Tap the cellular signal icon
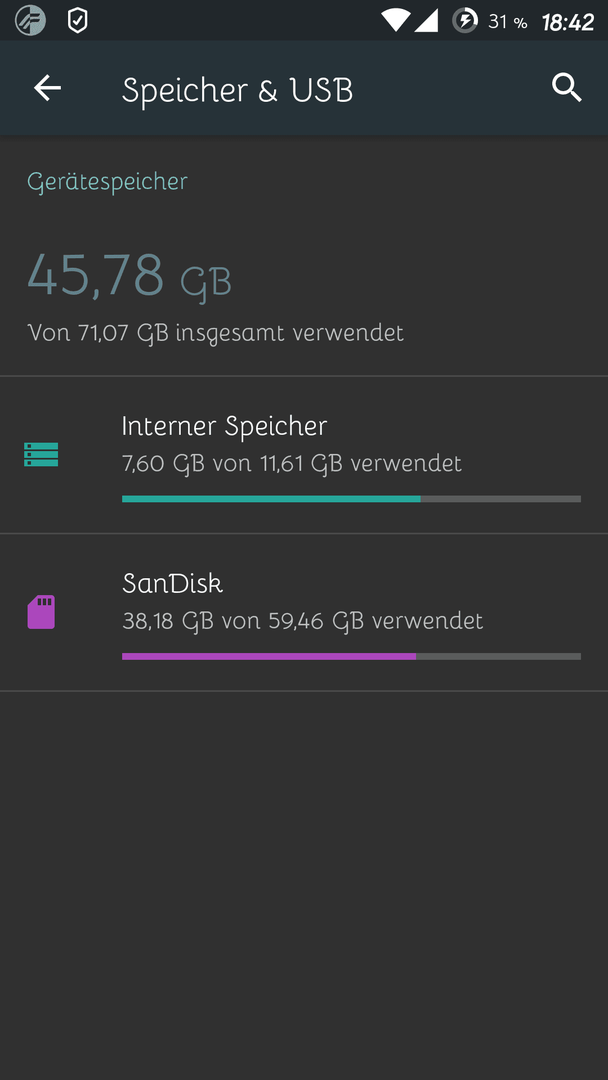 tap(426, 21)
